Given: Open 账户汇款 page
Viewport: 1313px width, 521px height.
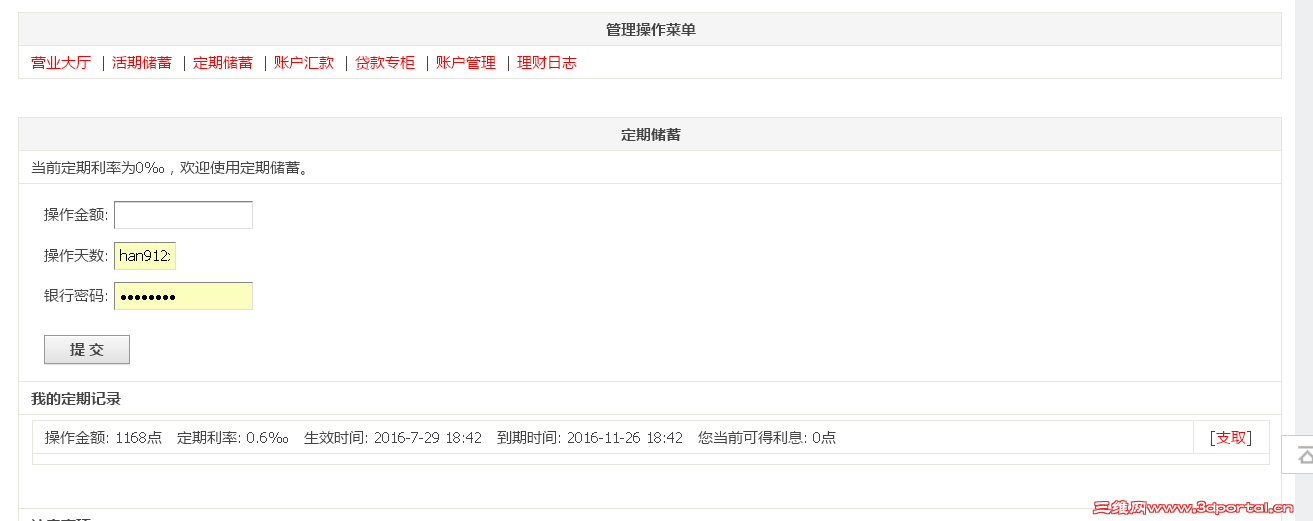Looking at the screenshot, I should pos(304,62).
